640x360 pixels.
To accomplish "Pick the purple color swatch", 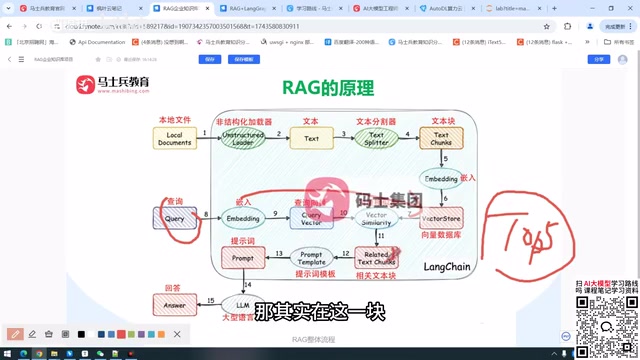I will pyautogui.click(x=141, y=334).
